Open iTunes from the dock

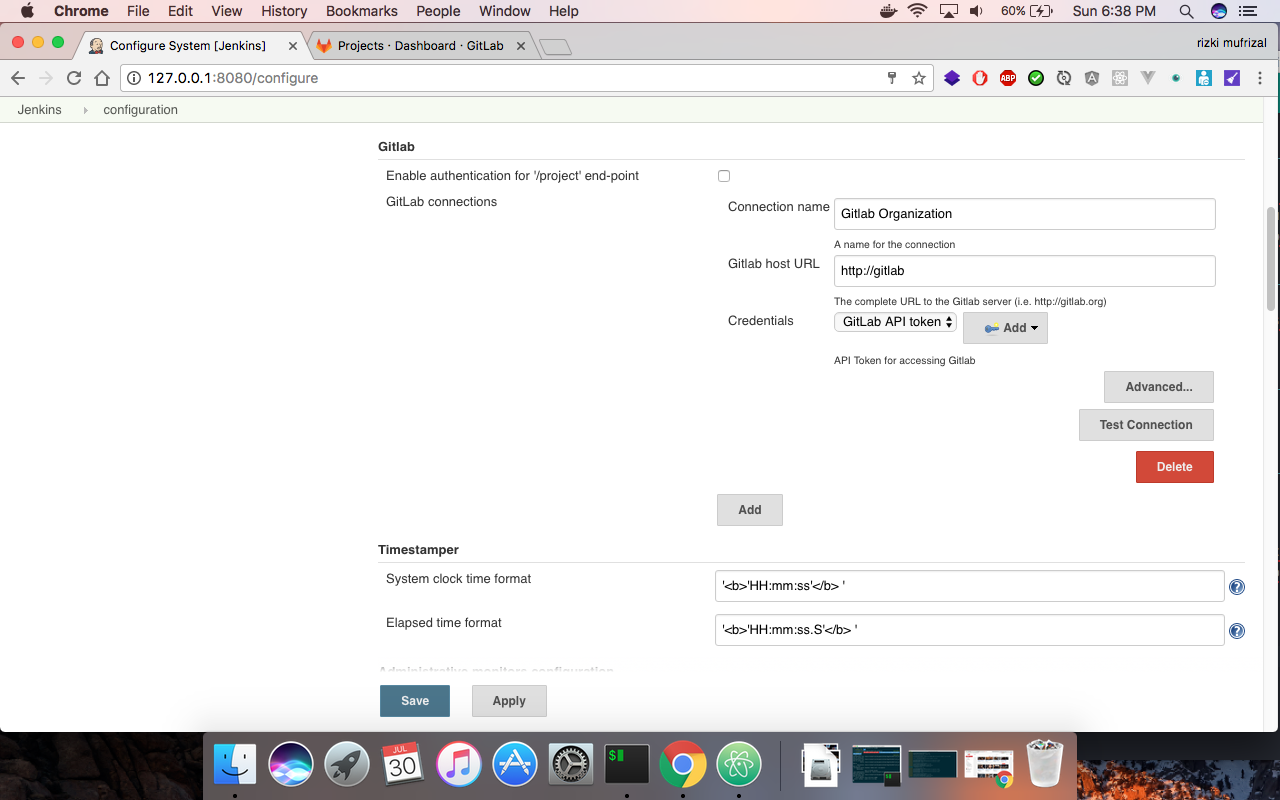pyautogui.click(x=459, y=766)
